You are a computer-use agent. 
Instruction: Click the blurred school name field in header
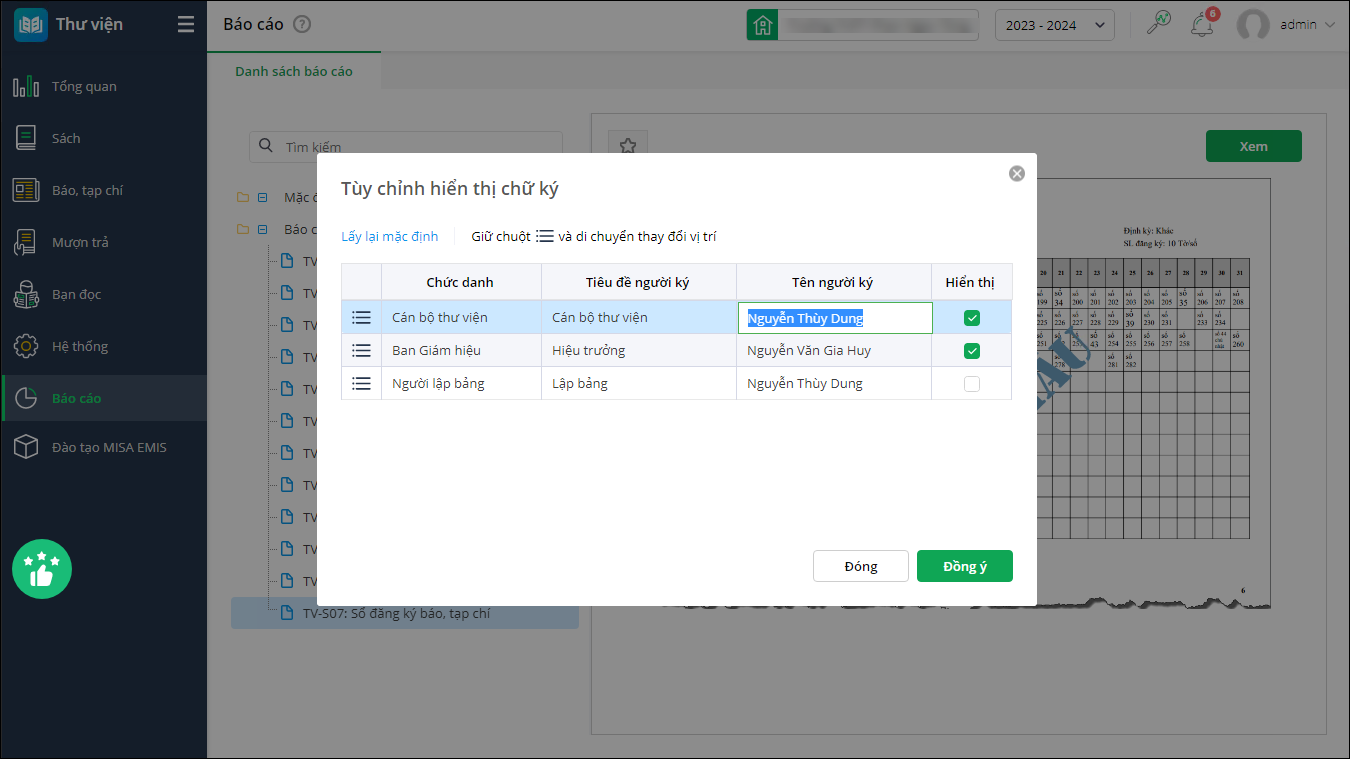click(878, 25)
